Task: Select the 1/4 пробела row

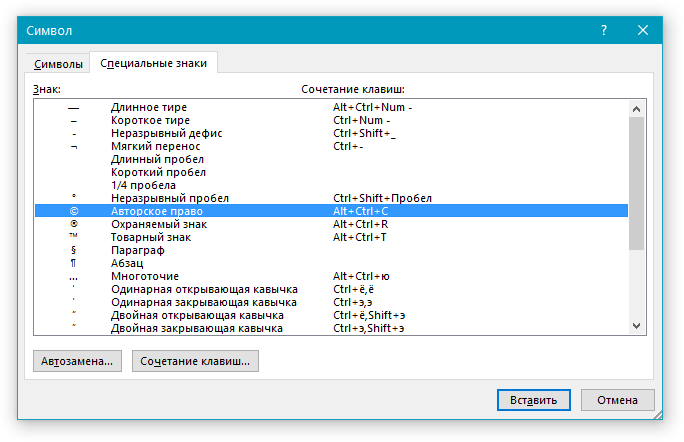Action: [332, 185]
